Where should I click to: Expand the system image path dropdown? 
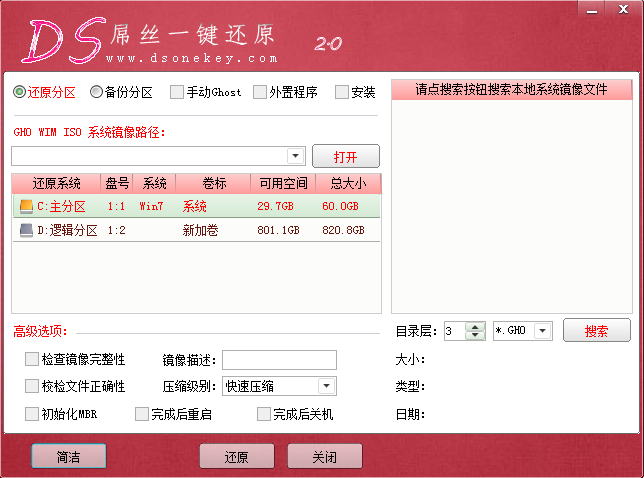click(x=295, y=156)
